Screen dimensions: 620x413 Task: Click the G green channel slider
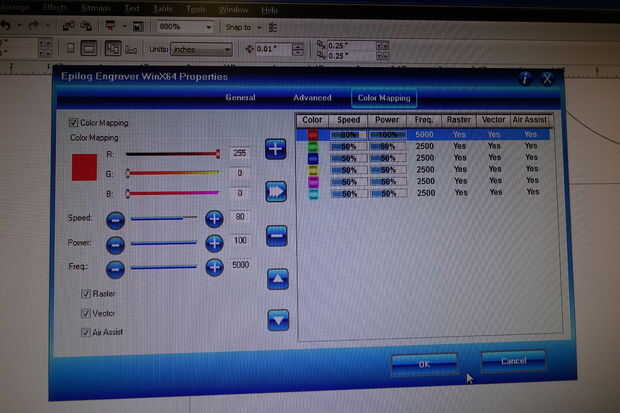pyautogui.click(x=173, y=173)
